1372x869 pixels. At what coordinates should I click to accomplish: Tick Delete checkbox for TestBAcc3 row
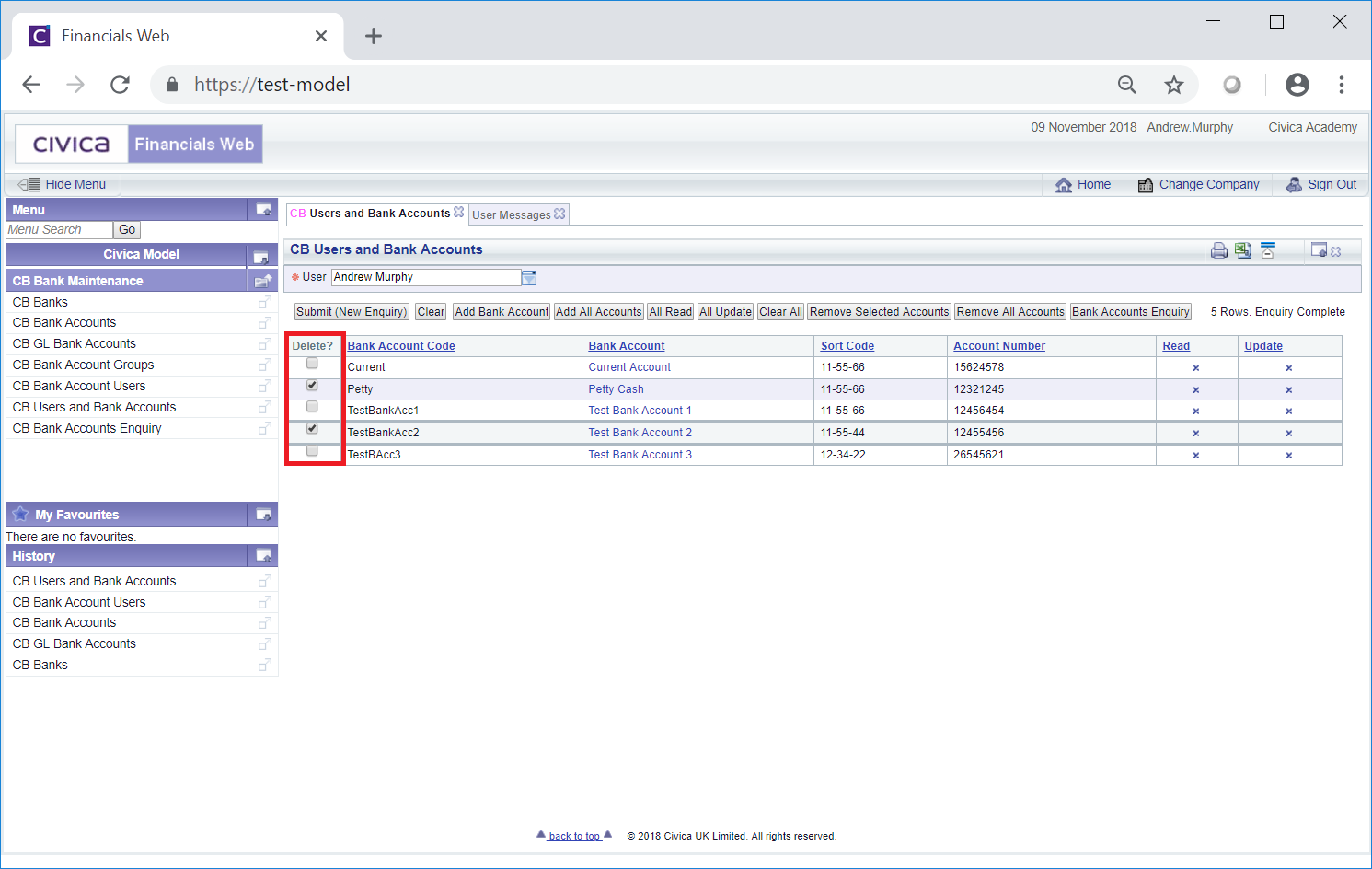pyautogui.click(x=312, y=451)
